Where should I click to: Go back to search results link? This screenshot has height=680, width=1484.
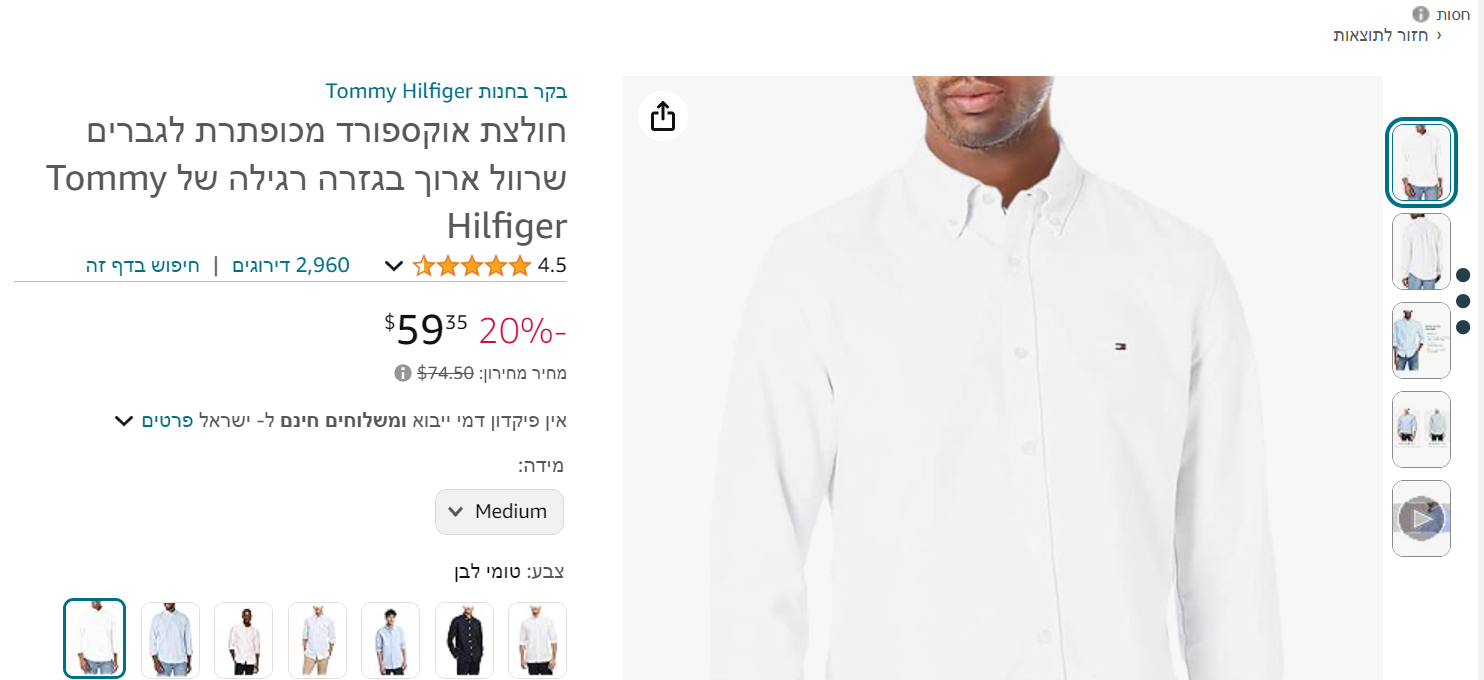pyautogui.click(x=1387, y=35)
